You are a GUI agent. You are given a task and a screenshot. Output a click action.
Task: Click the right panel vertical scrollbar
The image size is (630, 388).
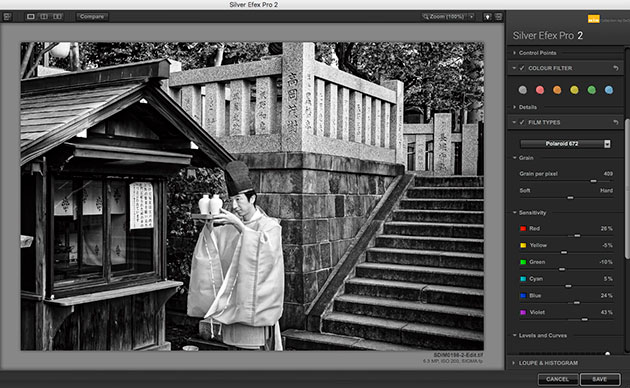(x=627, y=189)
